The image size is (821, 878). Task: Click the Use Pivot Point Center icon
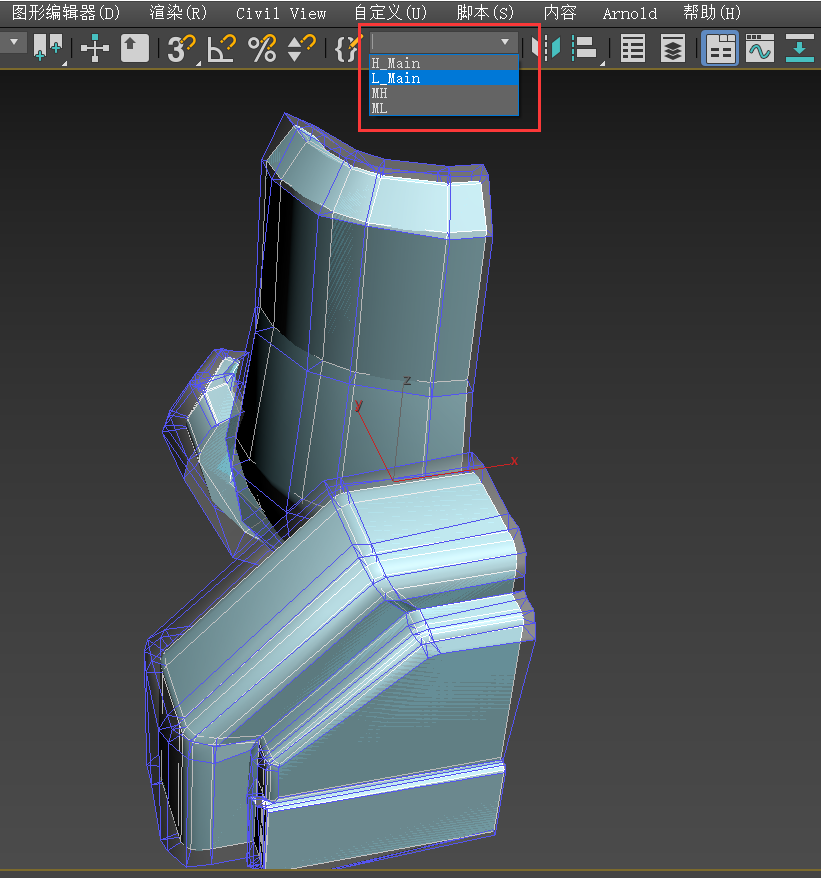point(47,47)
